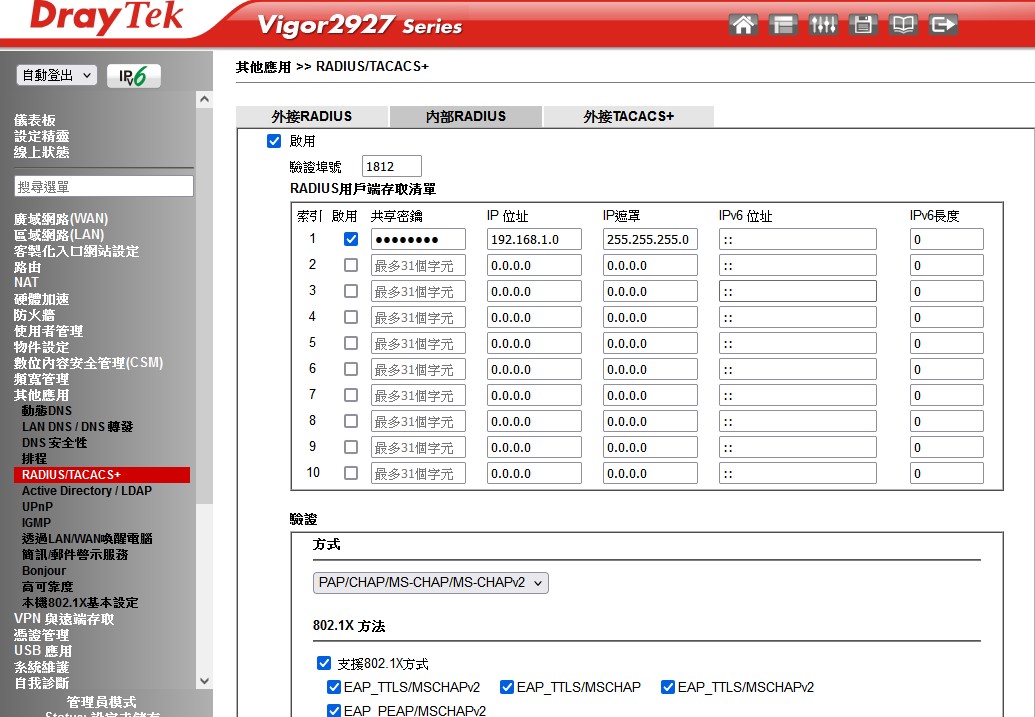The width and height of the screenshot is (1035, 717).
Task: Click the Home icon in header
Action: (x=743, y=25)
